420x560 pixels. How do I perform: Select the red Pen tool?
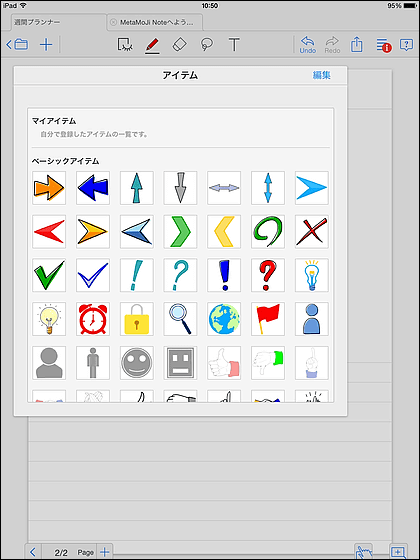point(152,45)
